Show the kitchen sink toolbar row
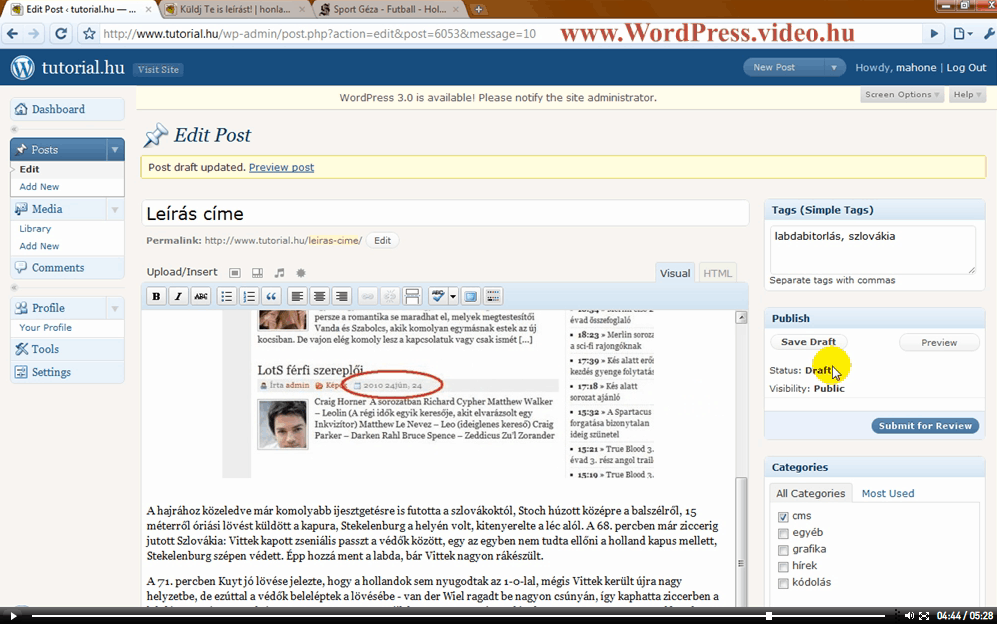 point(492,296)
